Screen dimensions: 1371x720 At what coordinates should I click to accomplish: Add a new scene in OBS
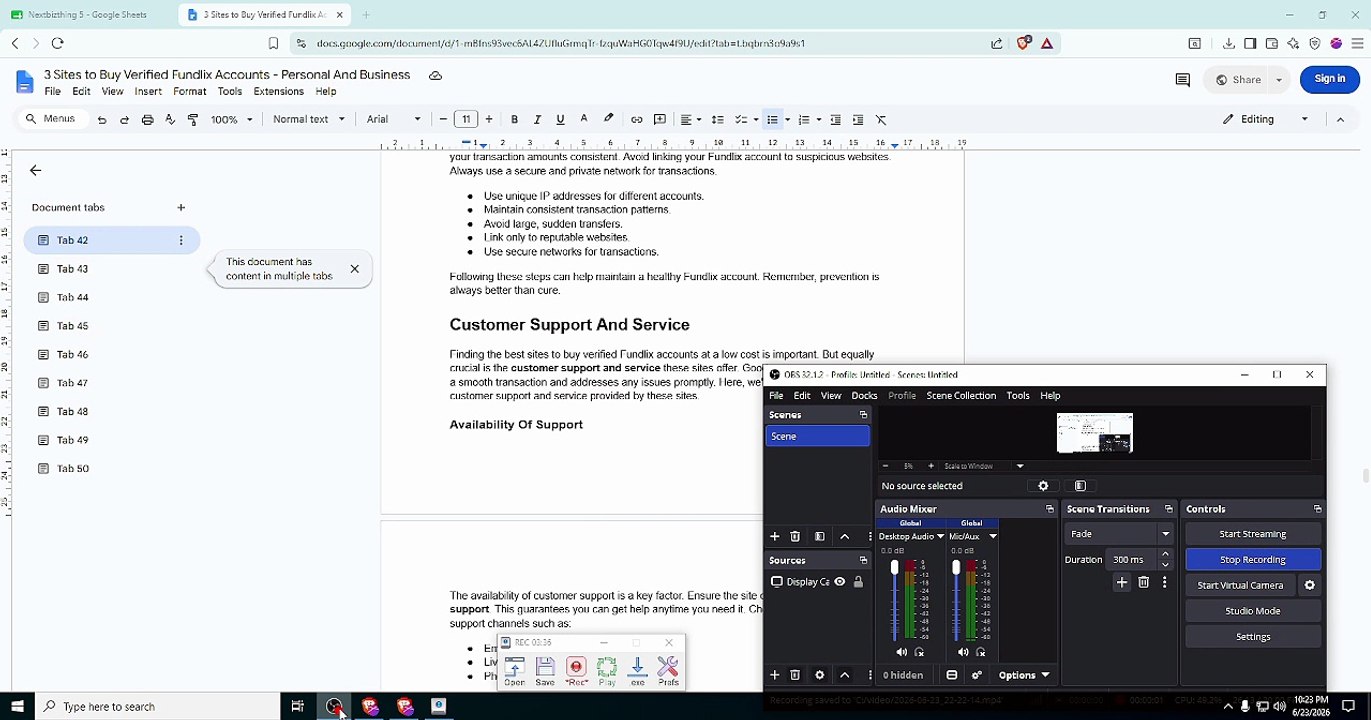click(x=774, y=537)
